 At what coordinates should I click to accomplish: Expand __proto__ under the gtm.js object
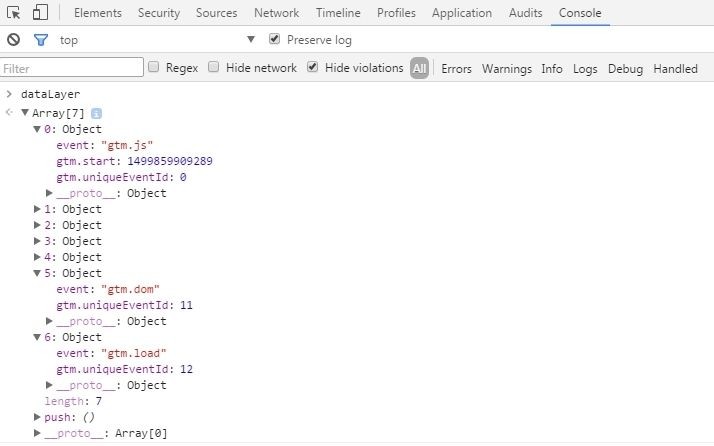pos(49,193)
